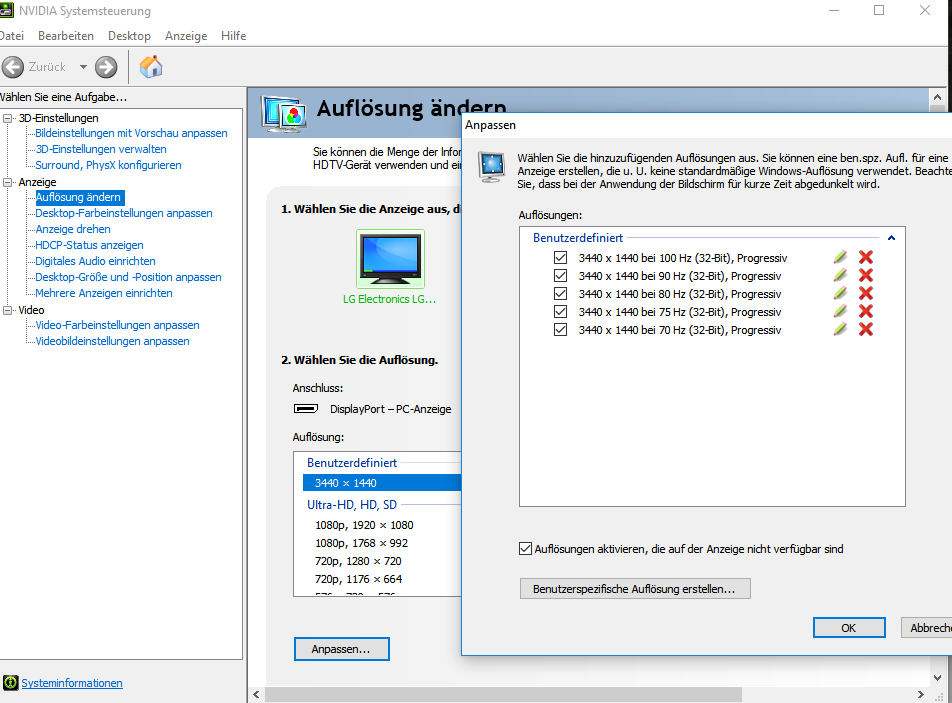The width and height of the screenshot is (952, 703).
Task: Click the vertical scrollbar up arrow
Action: tap(937, 97)
